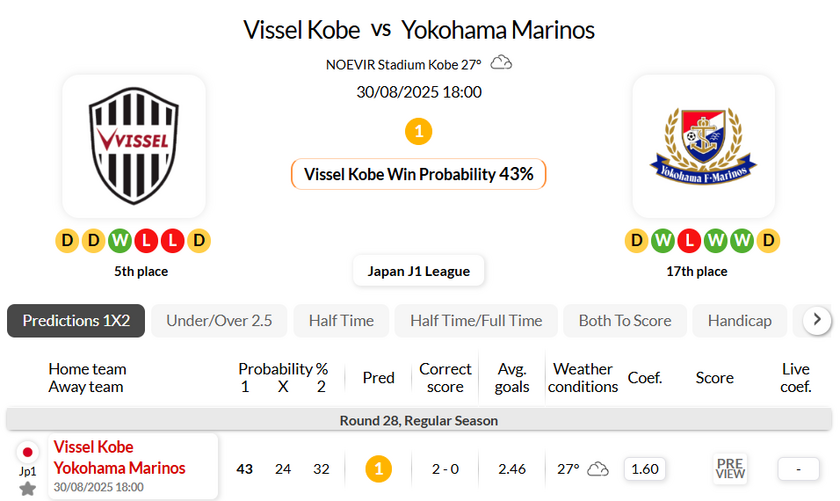Select the Predictions 1X2 tab
Viewport: 840px width, 501px height.
click(x=76, y=321)
